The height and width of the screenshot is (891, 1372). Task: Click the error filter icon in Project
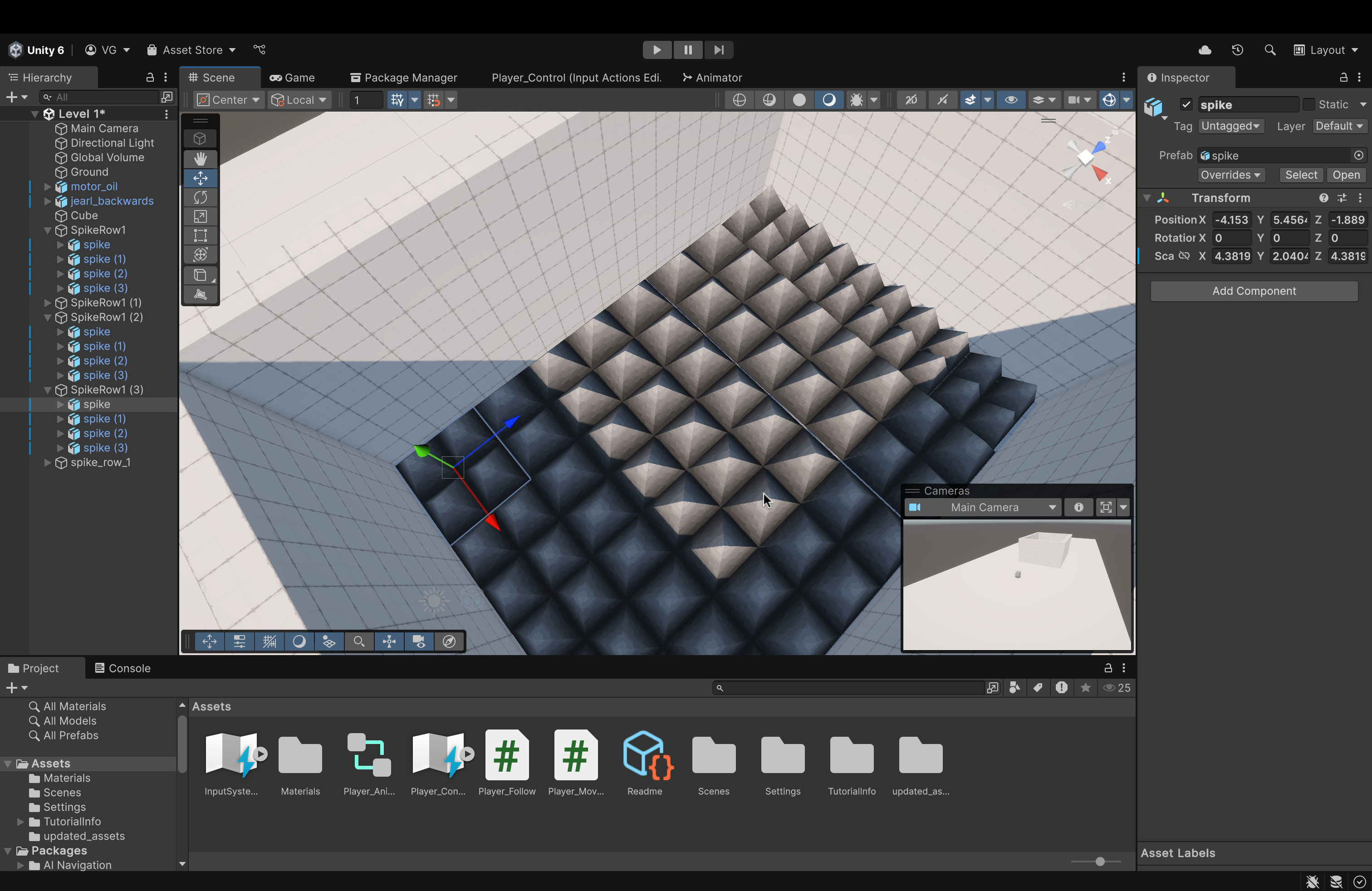click(x=1061, y=688)
